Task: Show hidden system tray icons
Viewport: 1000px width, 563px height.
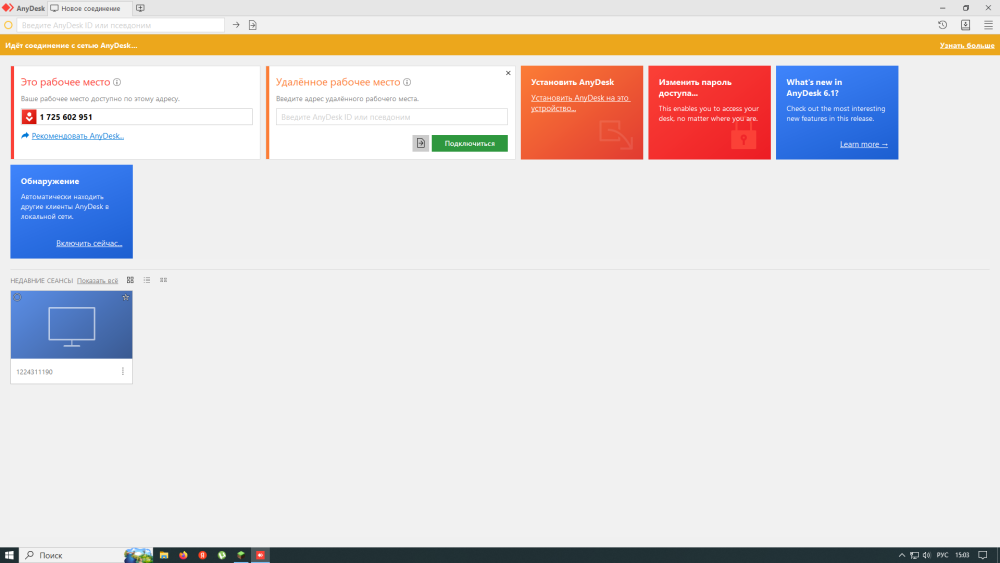Action: point(902,555)
